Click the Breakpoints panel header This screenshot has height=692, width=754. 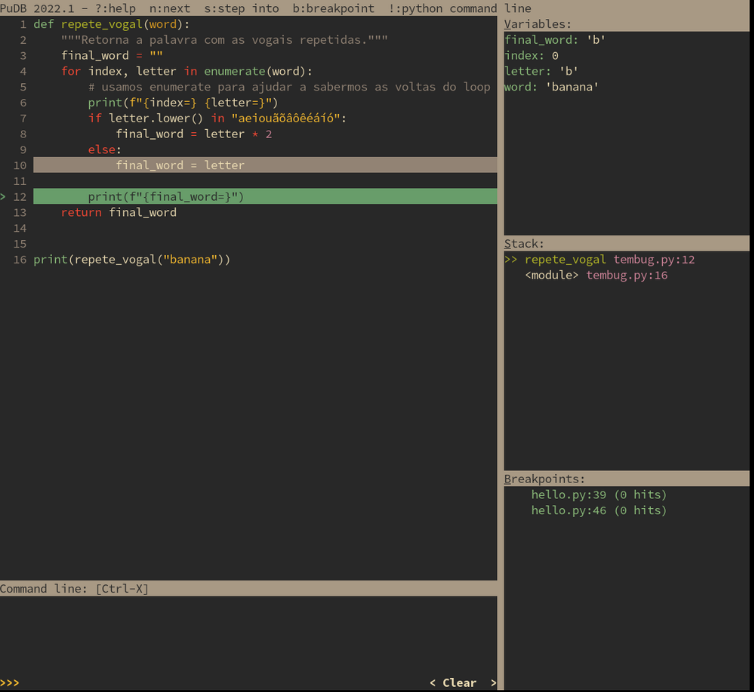click(544, 479)
